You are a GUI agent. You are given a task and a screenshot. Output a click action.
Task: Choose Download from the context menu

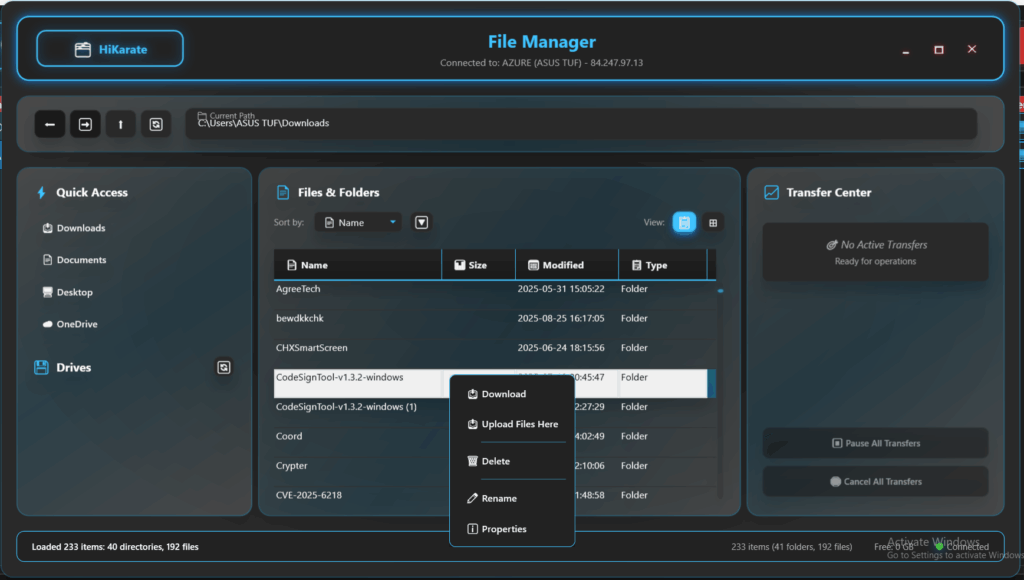pos(503,394)
